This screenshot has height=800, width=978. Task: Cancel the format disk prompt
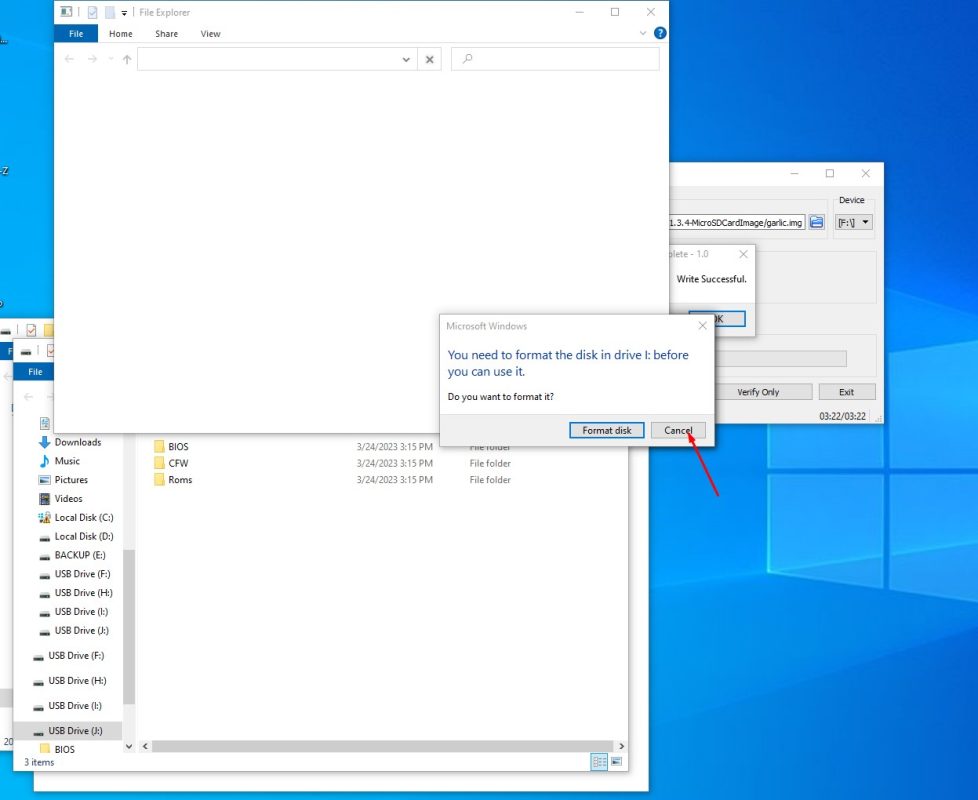coord(678,430)
